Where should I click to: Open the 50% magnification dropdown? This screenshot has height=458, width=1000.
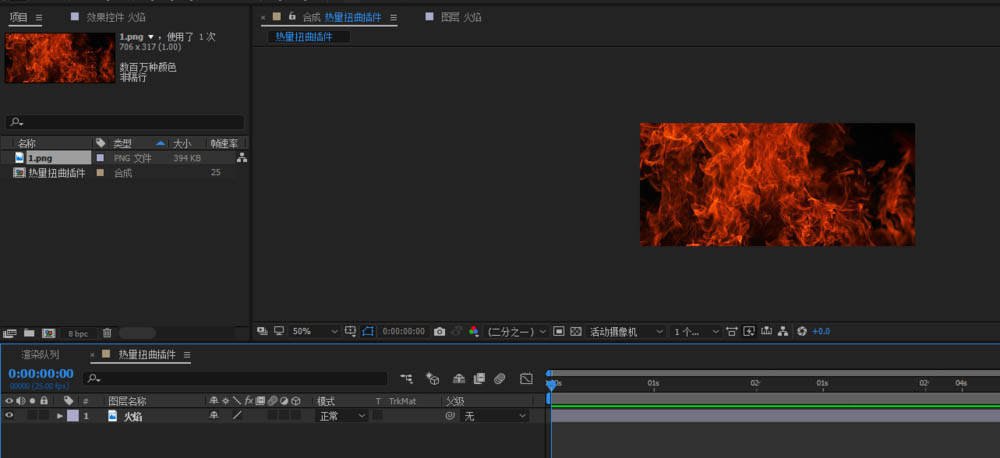click(314, 332)
